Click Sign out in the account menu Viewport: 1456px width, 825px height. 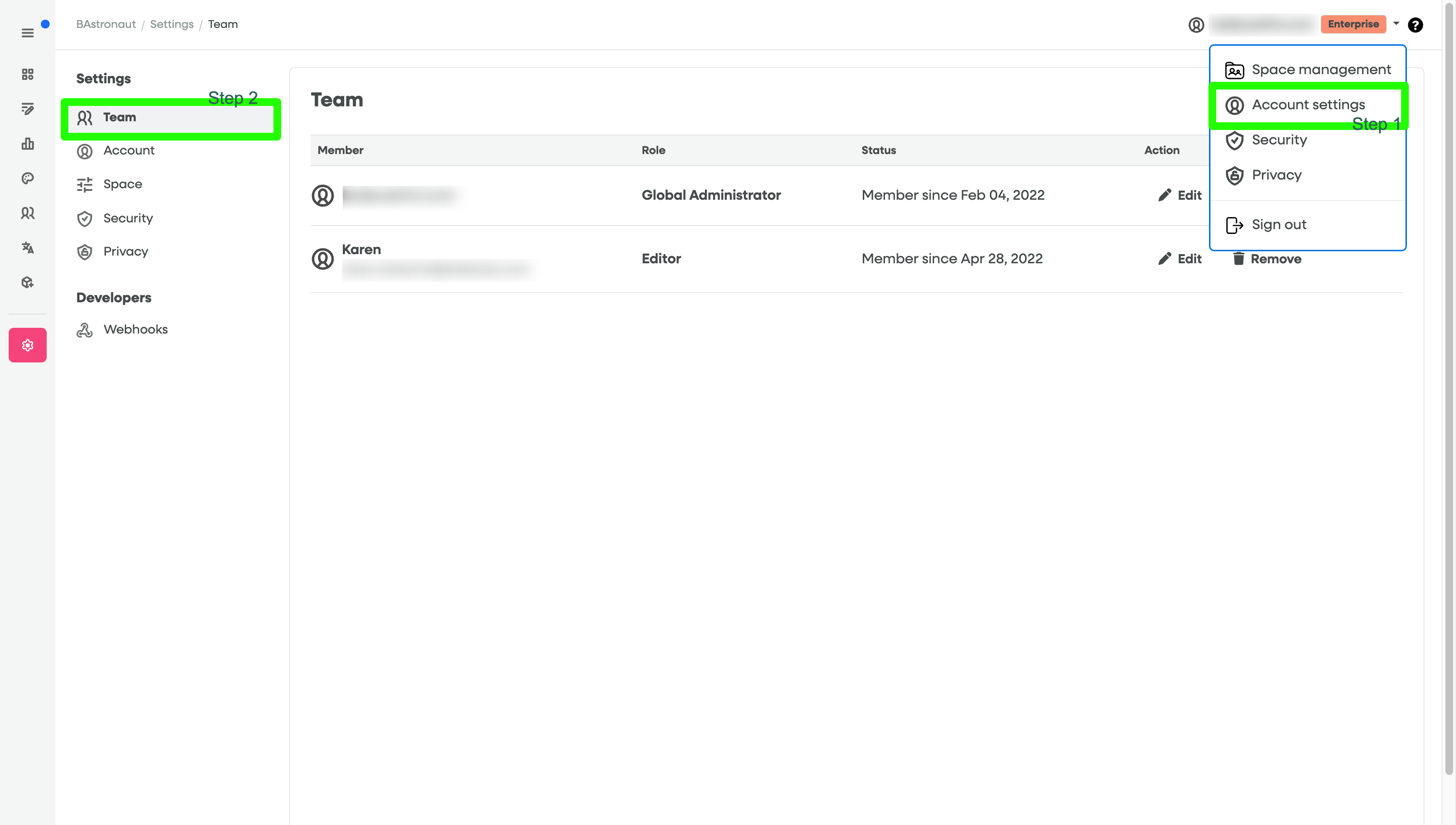point(1279,225)
